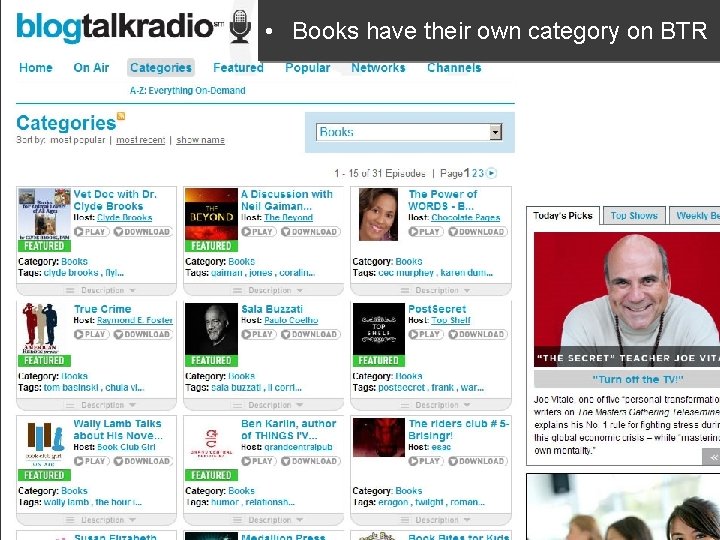Open host Clyde Brooks link
Screen dimensions: 720x540
[x=125, y=218]
